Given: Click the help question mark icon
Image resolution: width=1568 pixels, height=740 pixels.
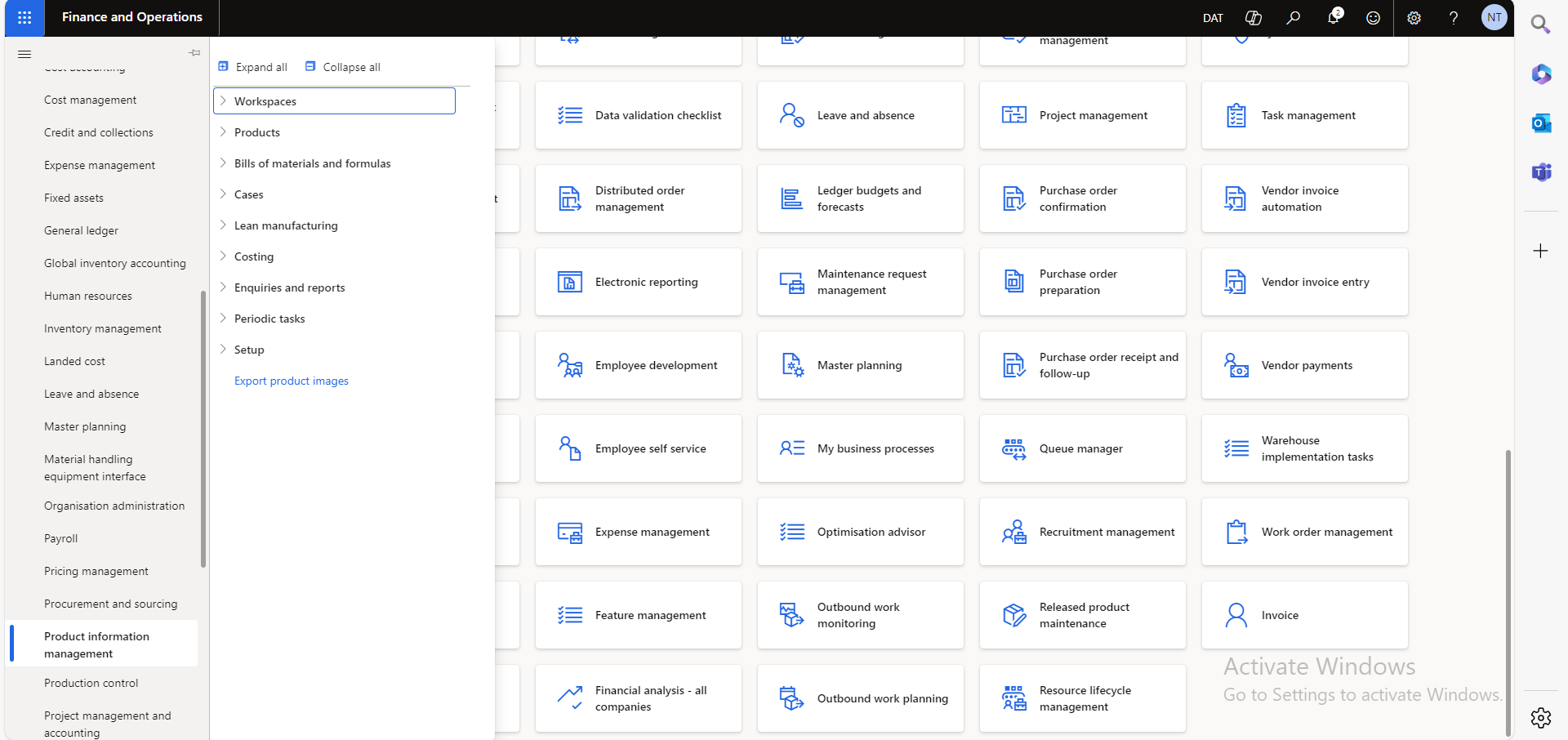Looking at the screenshot, I should (1454, 18).
